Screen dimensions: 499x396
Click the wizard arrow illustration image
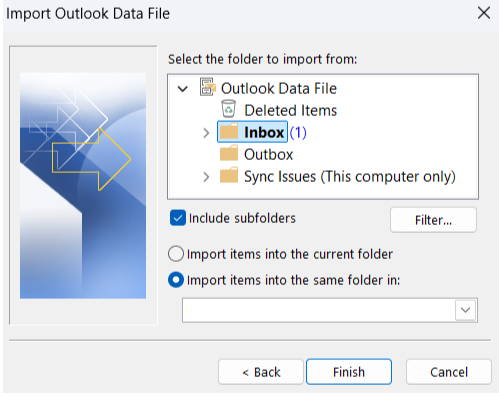coord(83,185)
